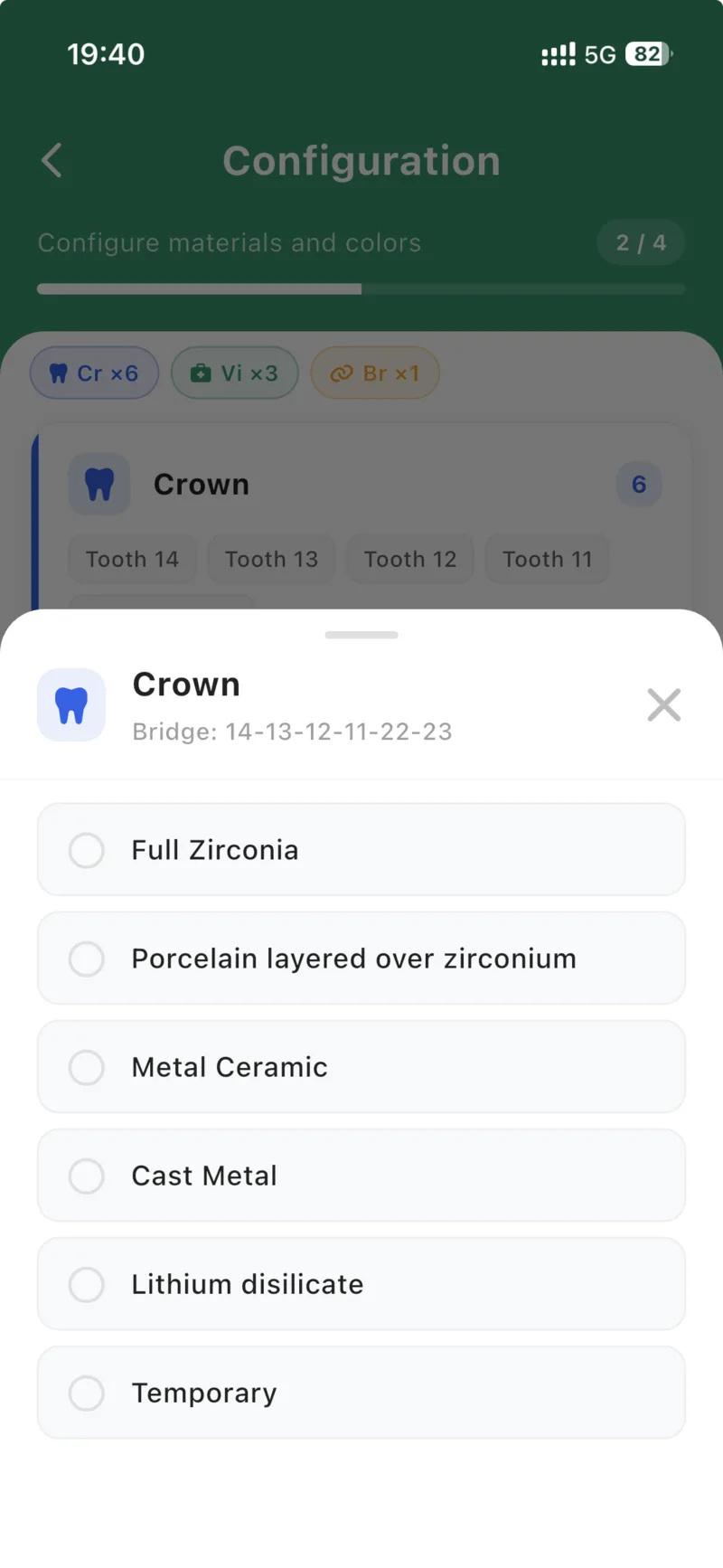Open the Br ×1 bridge chip

[x=375, y=373]
